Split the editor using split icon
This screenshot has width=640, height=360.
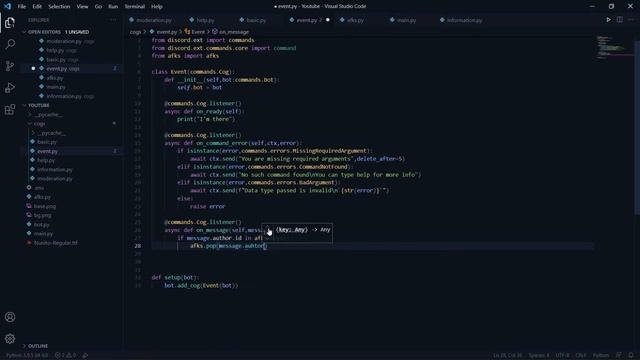point(620,20)
